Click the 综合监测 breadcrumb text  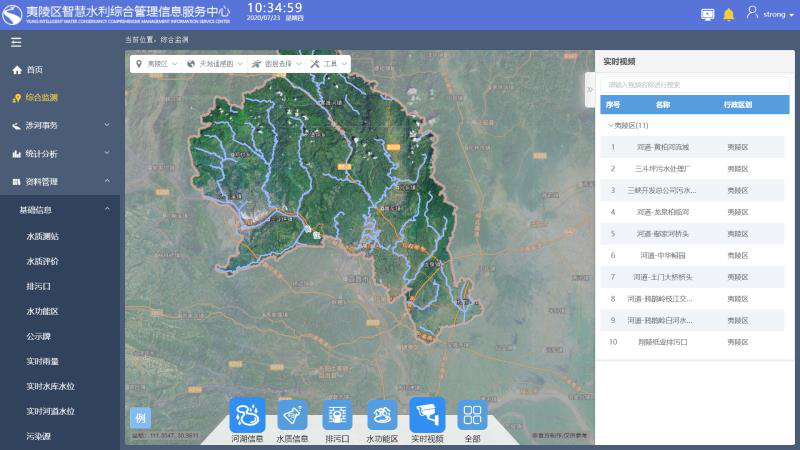tap(174, 40)
